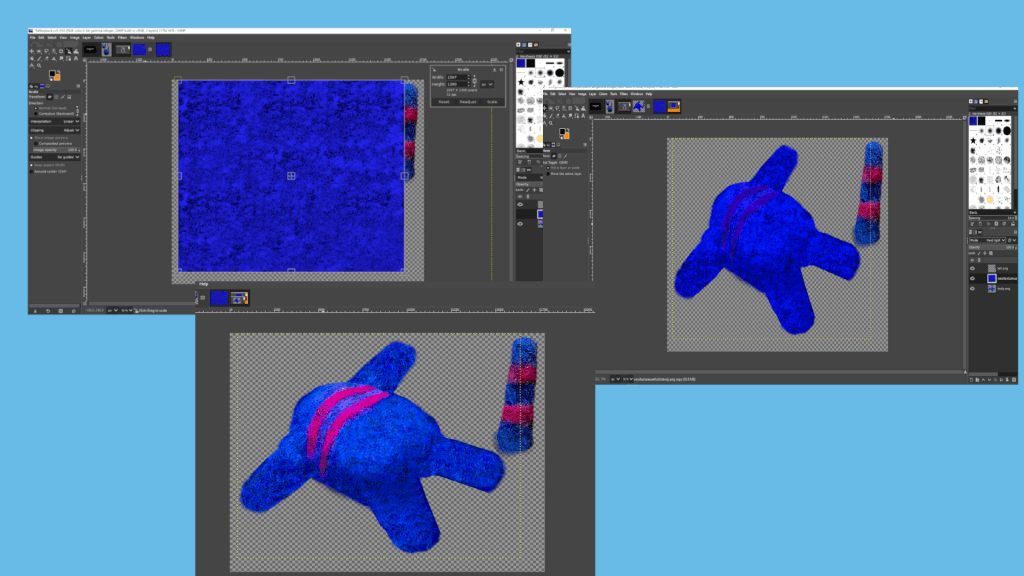Click Height field in Scale dialog
1024x576 pixels.
tap(457, 84)
